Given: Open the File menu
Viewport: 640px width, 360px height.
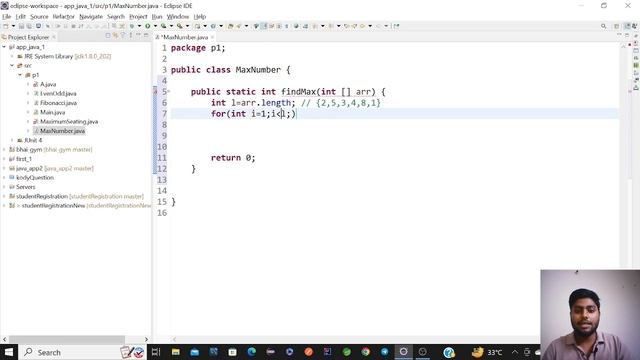Looking at the screenshot, I should (7, 17).
